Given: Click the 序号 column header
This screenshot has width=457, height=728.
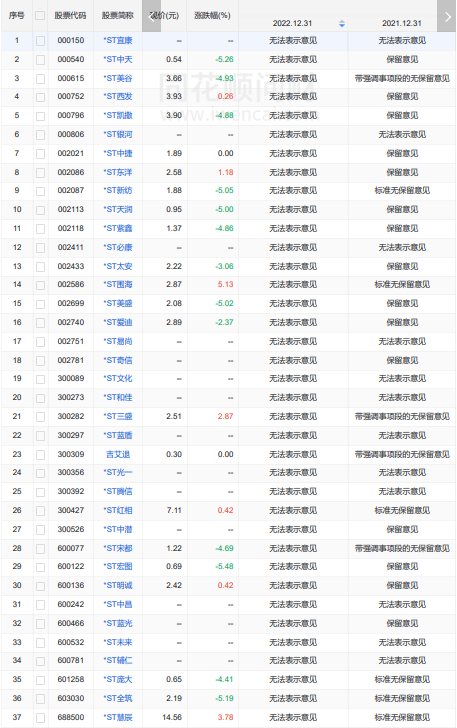Looking at the screenshot, I should 17,15.
